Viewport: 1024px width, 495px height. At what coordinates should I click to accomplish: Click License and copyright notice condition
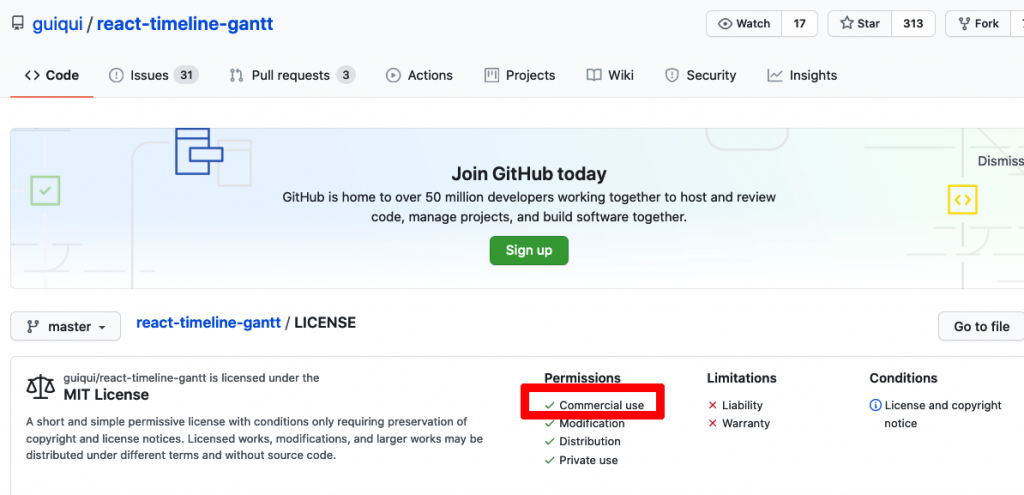tap(943, 414)
